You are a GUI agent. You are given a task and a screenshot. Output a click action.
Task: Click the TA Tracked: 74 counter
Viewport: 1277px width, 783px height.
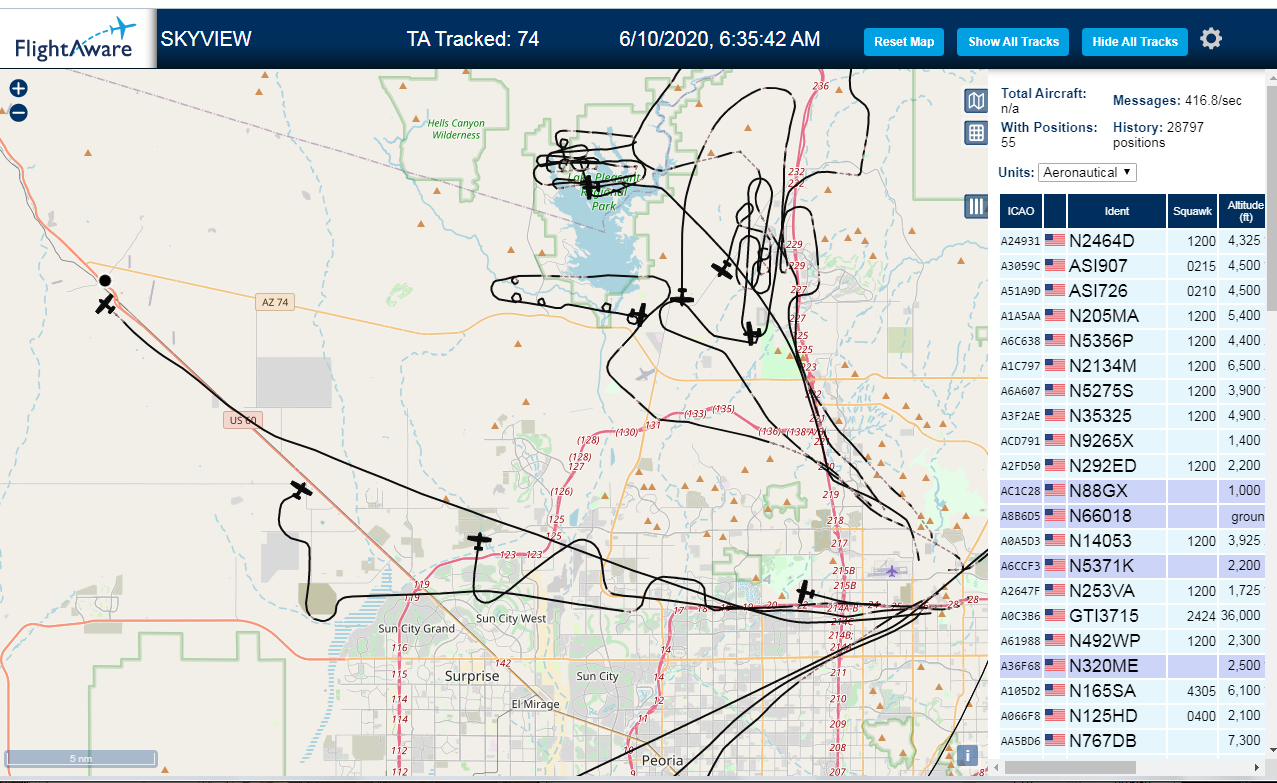(473, 40)
